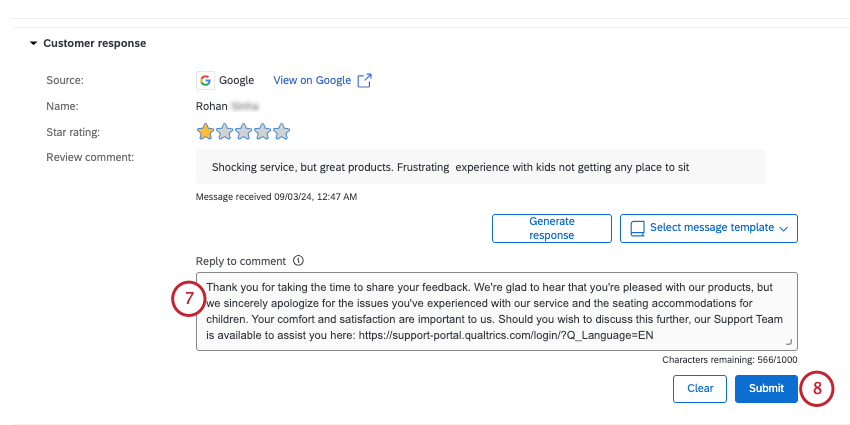Screen dimensions: 850x425
Task: Open the Select message template dropdown
Action: tap(708, 228)
